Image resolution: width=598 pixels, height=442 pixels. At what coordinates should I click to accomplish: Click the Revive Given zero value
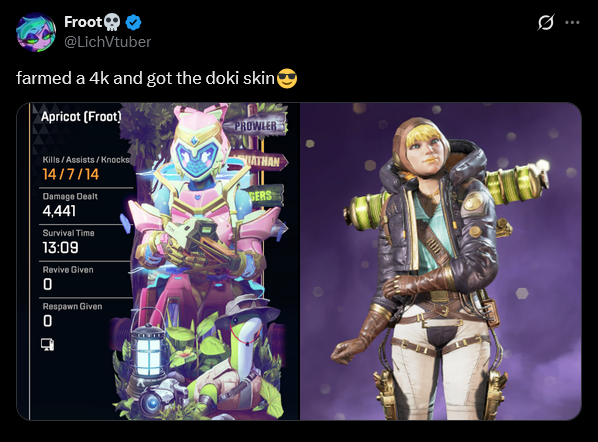pyautogui.click(x=47, y=284)
